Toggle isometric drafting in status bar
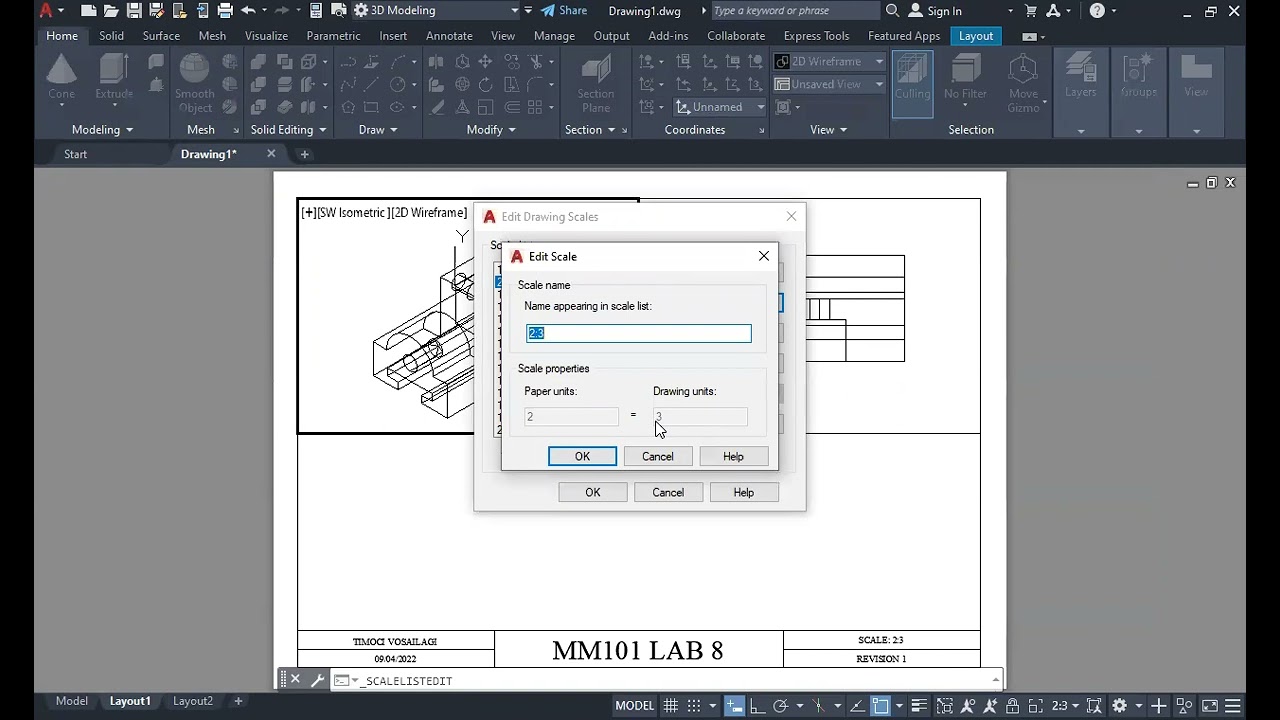This screenshot has height=720, width=1280. coord(820,705)
